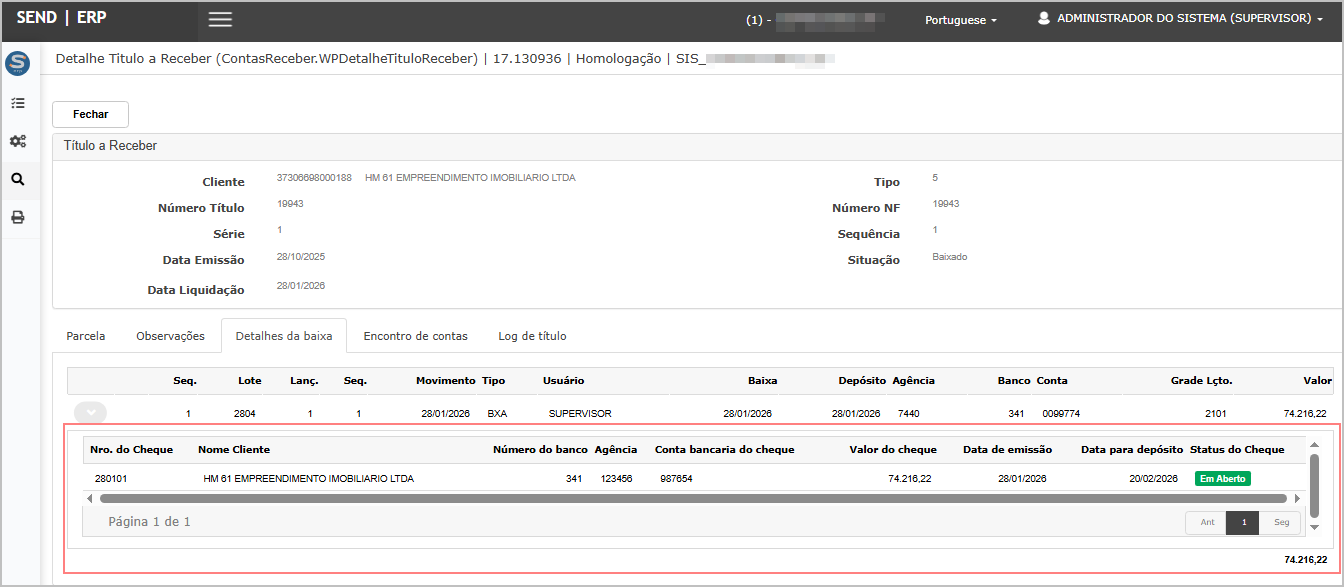Viewport: 1344px width, 587px height.
Task: Open the Portuguese language dropdown
Action: [x=960, y=20]
